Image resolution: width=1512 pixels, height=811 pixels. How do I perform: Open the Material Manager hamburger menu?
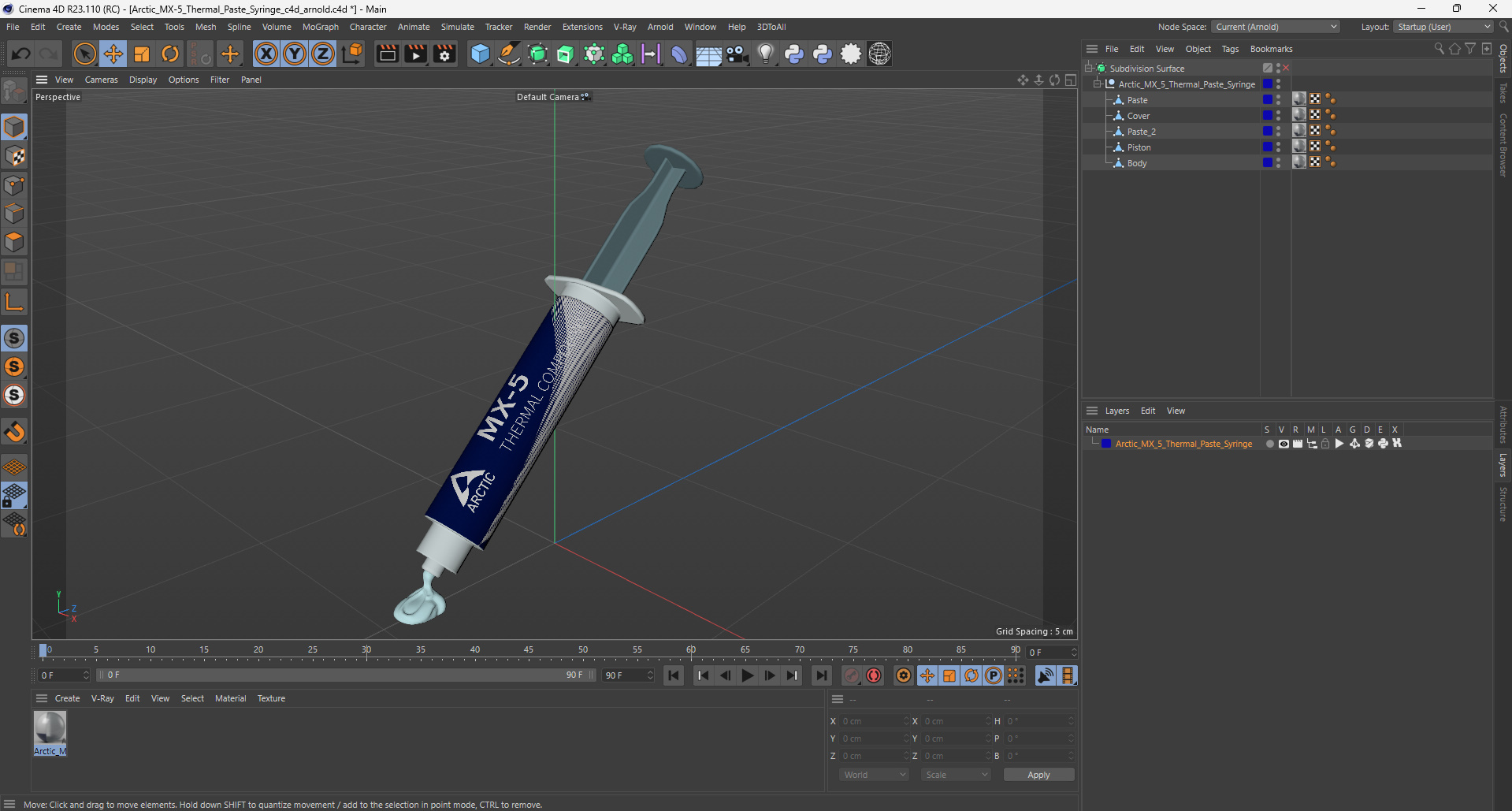[x=42, y=698]
